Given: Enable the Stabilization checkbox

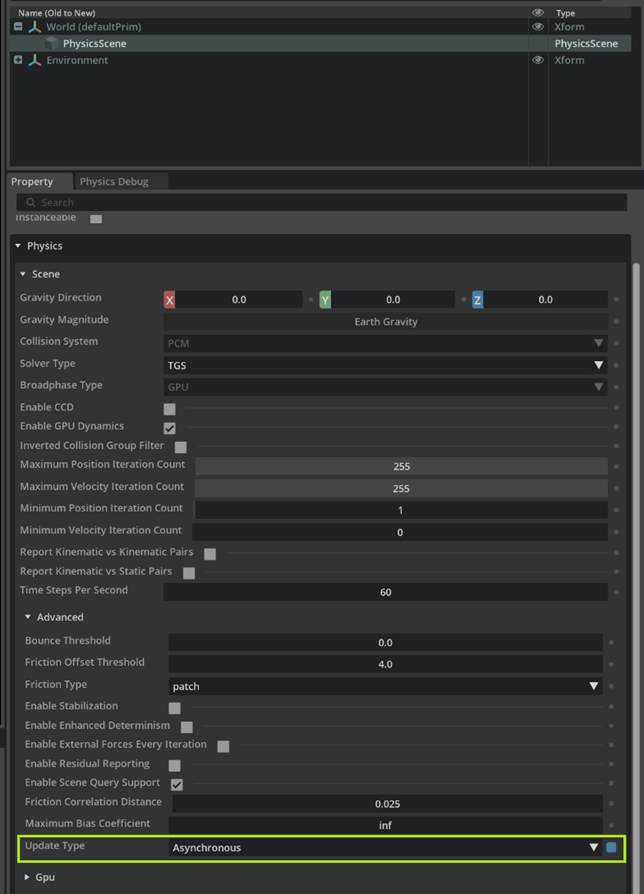Looking at the screenshot, I should point(174,708).
